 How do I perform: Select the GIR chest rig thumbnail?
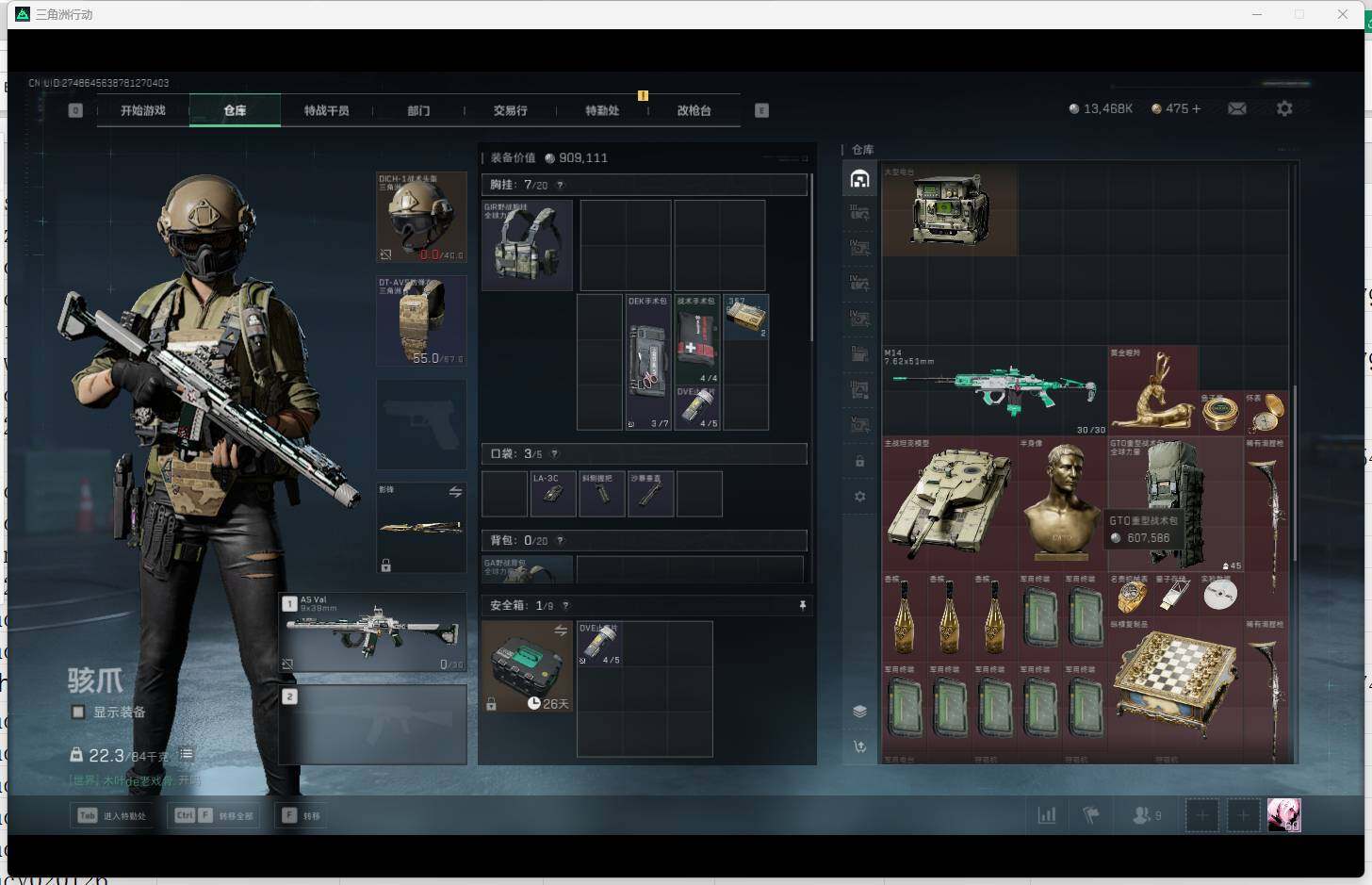pyautogui.click(x=527, y=245)
